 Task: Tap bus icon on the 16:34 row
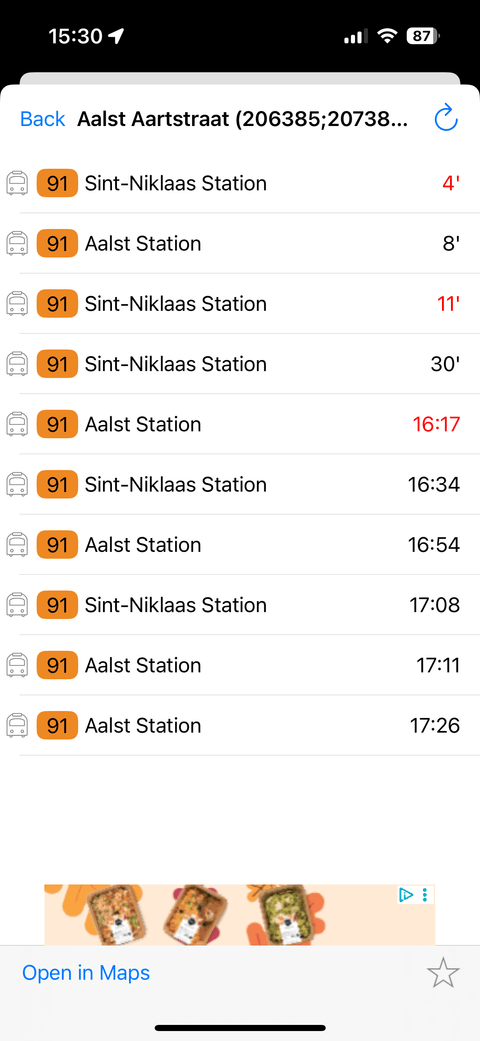17,484
